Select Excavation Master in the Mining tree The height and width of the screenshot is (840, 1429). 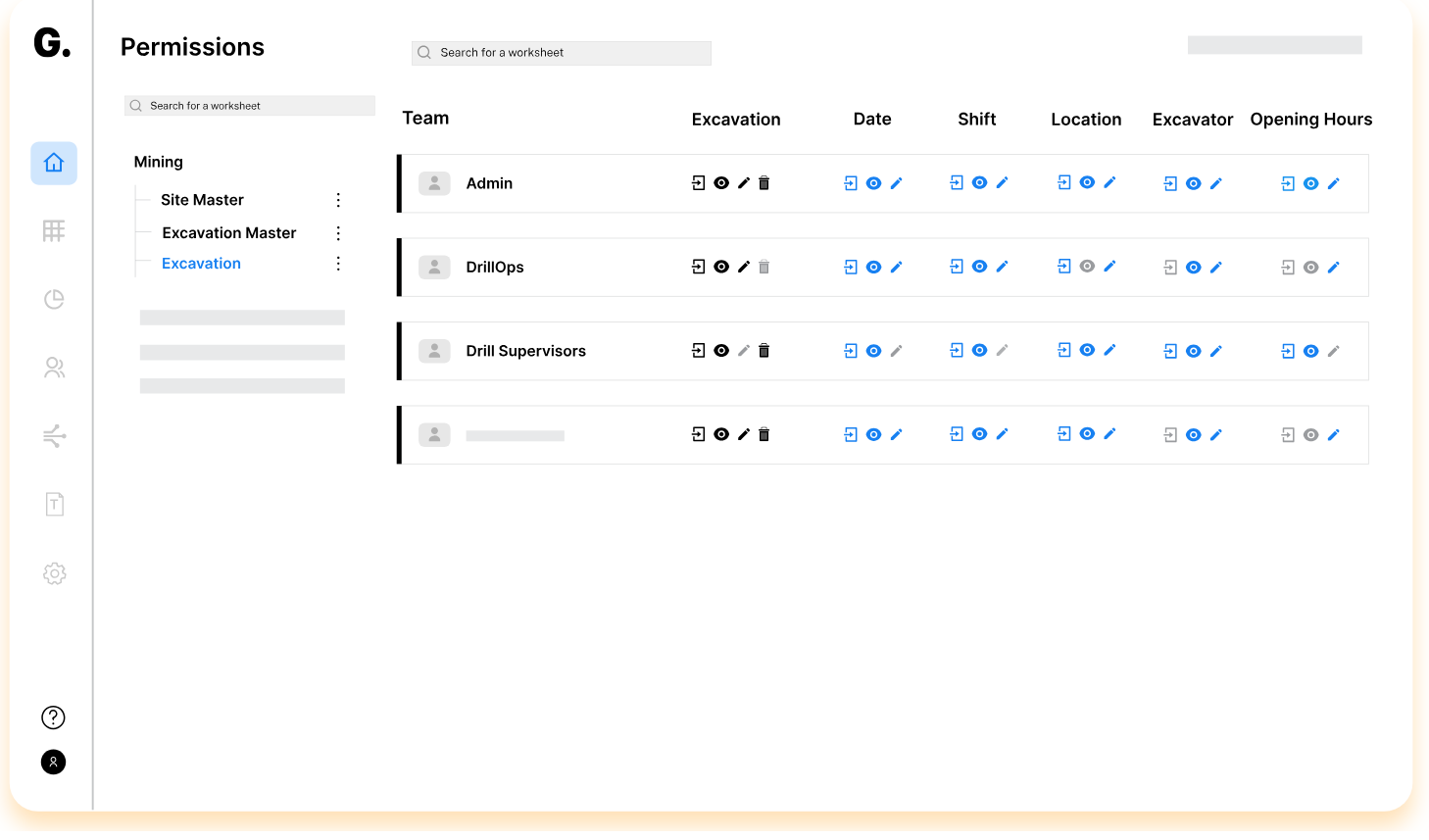229,233
